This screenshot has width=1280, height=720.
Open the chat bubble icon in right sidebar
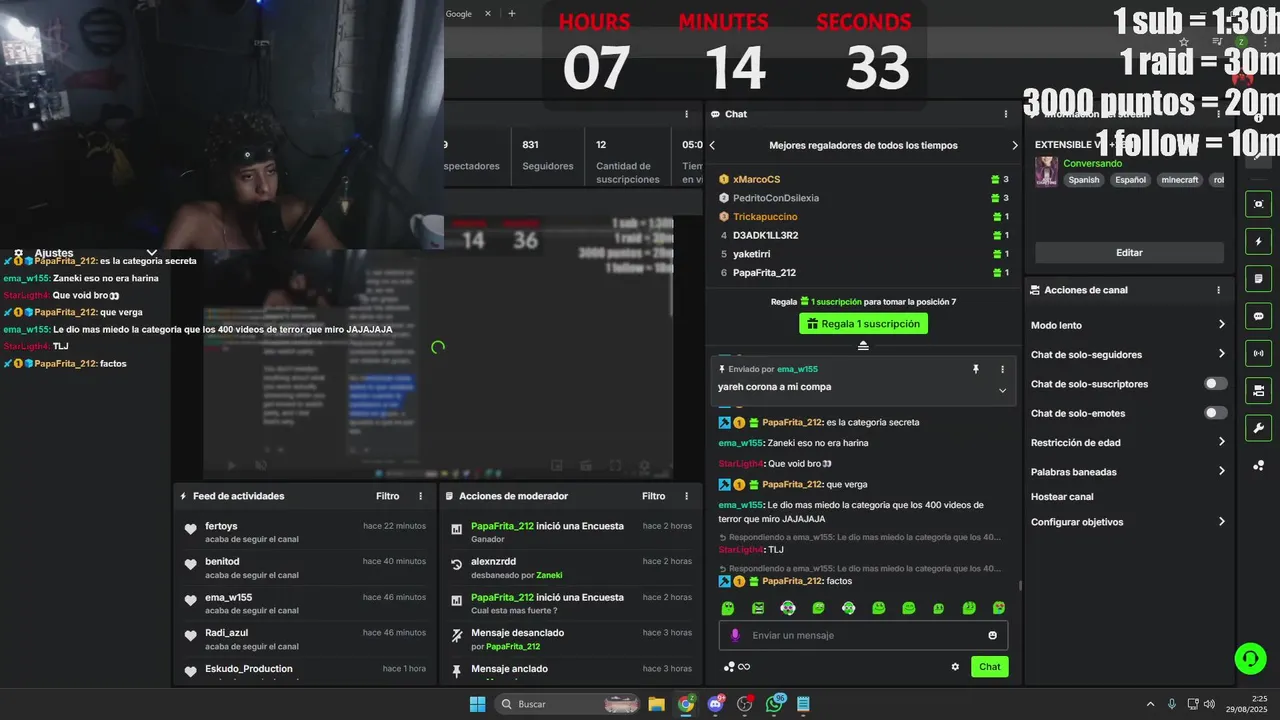coord(1258,316)
